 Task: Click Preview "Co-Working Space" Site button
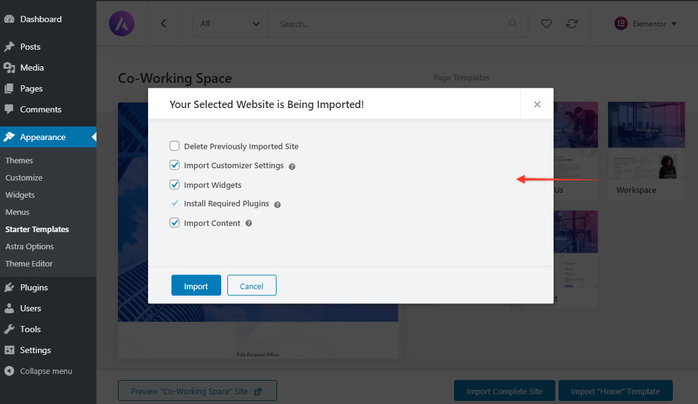tap(197, 391)
